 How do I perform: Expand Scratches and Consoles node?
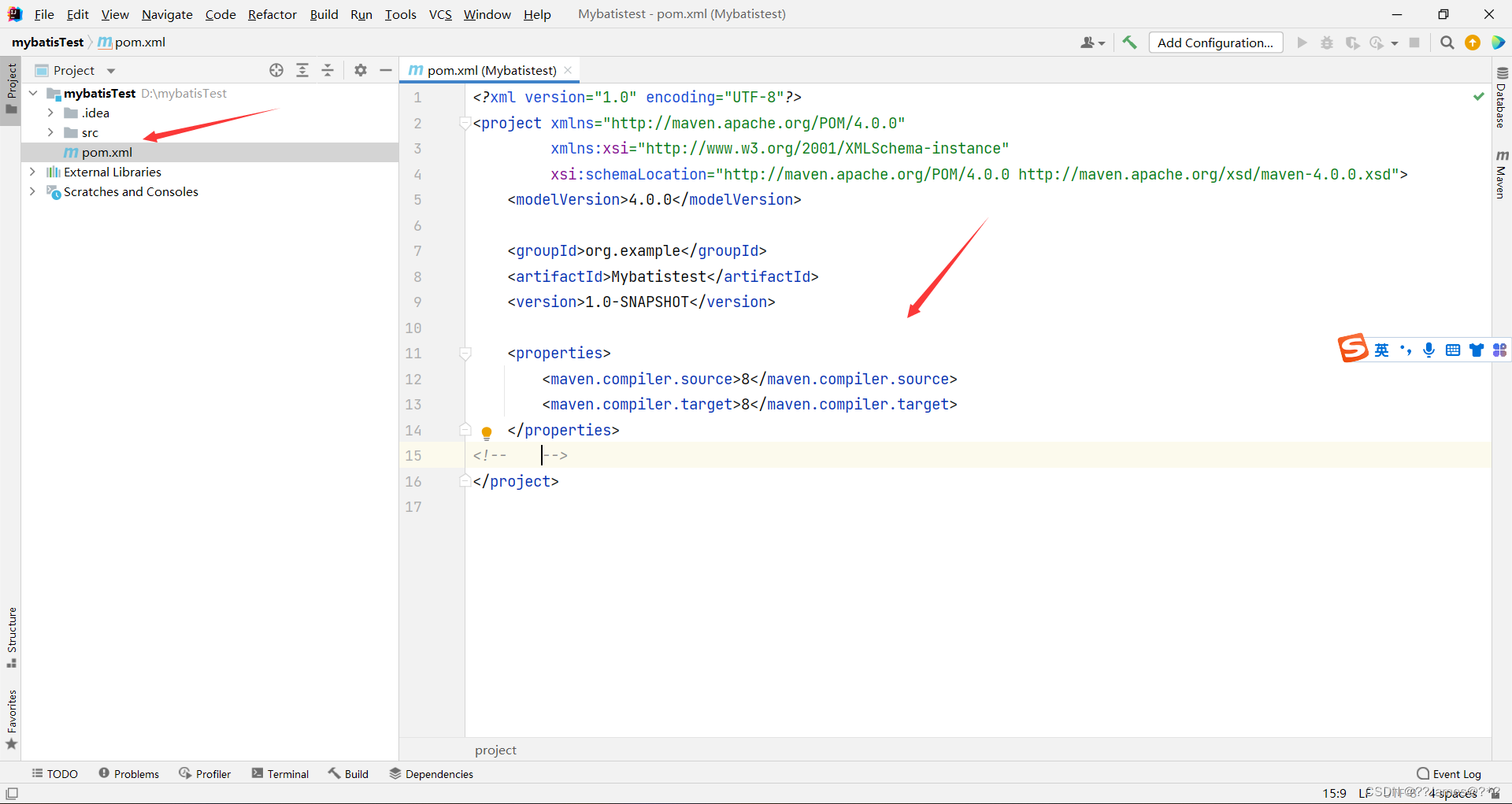[33, 191]
